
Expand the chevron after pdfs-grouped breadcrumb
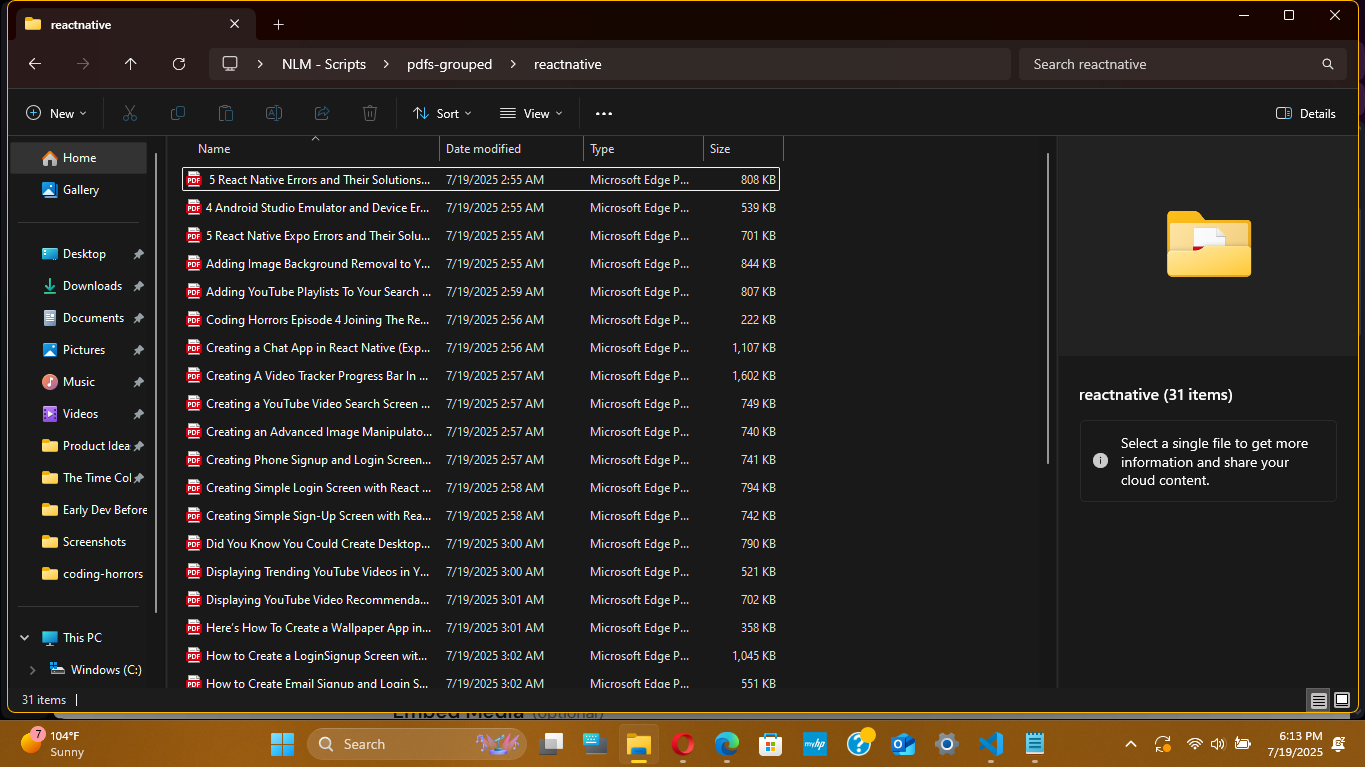tap(513, 64)
